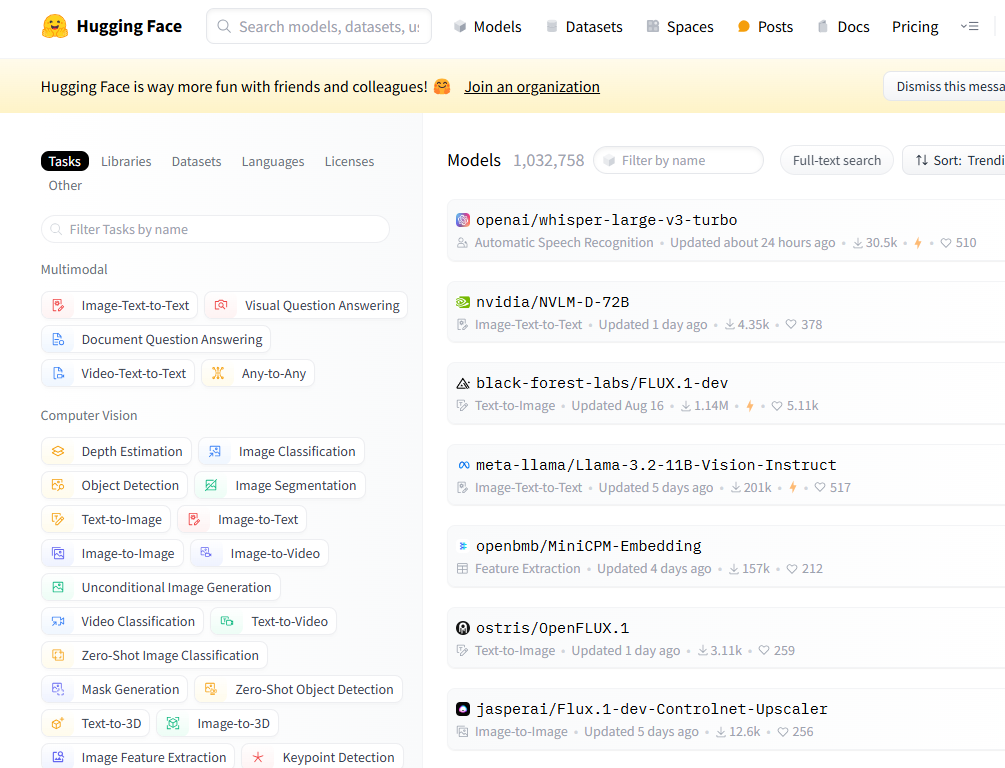This screenshot has width=1005, height=768.
Task: Click the Join an organization link
Action: click(532, 87)
